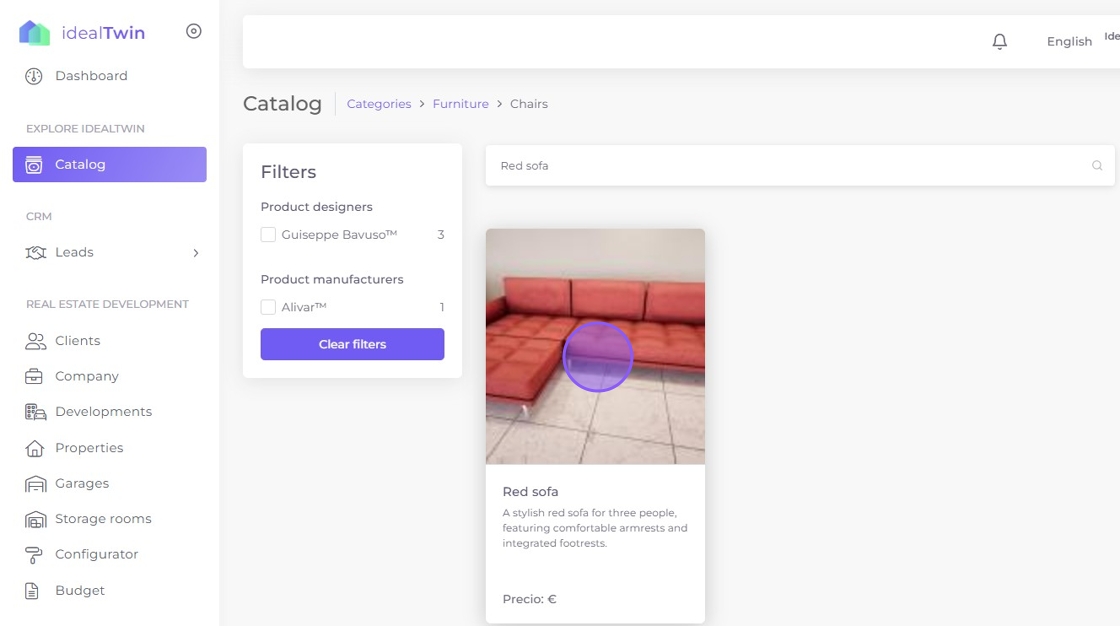Open Dashboard from the sidebar icon
Image resolution: width=1120 pixels, height=626 pixels.
(x=34, y=76)
